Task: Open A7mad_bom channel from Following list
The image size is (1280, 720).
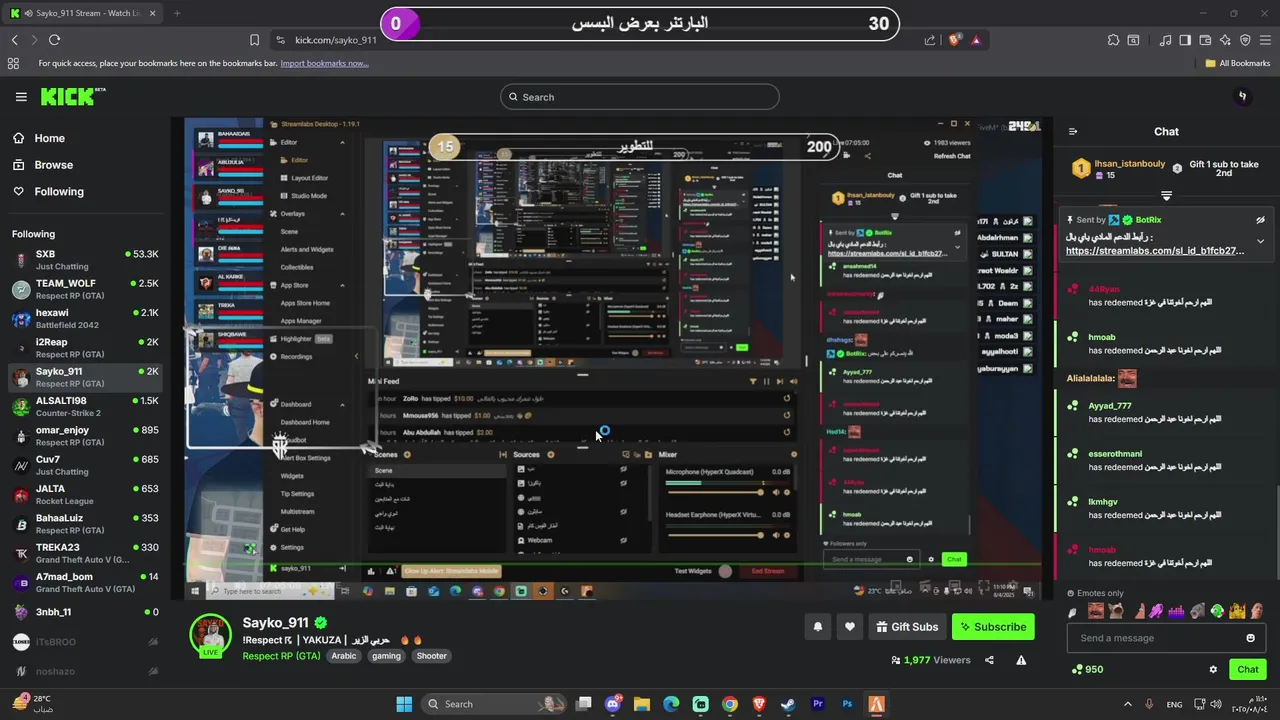Action: tap(85, 582)
